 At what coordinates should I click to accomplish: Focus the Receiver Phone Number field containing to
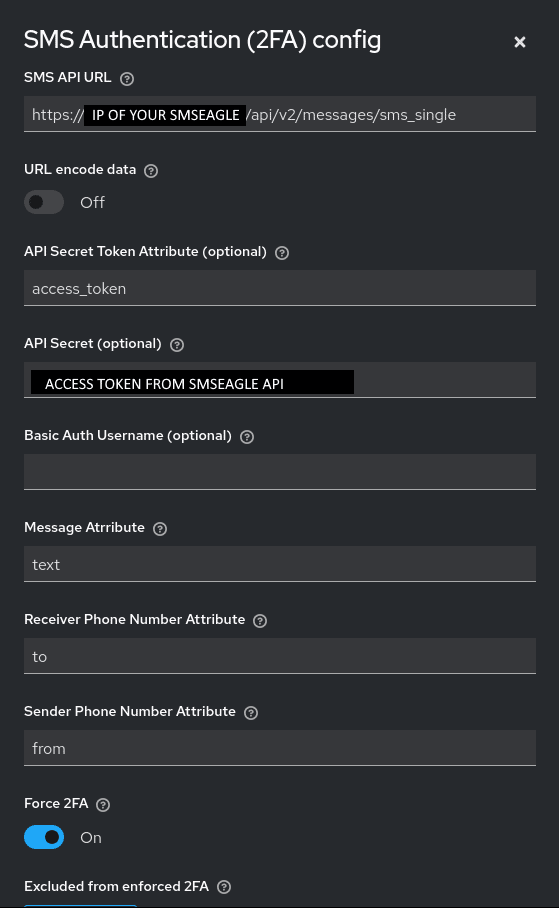pyautogui.click(x=280, y=656)
